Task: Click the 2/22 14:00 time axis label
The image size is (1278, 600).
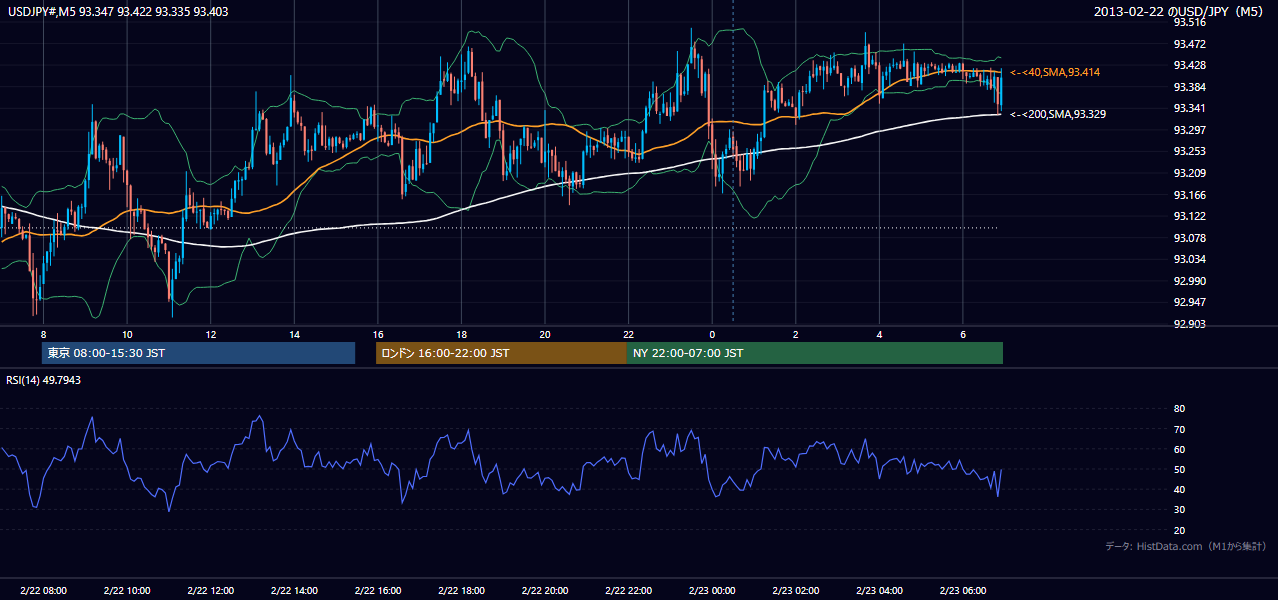Action: [x=294, y=590]
